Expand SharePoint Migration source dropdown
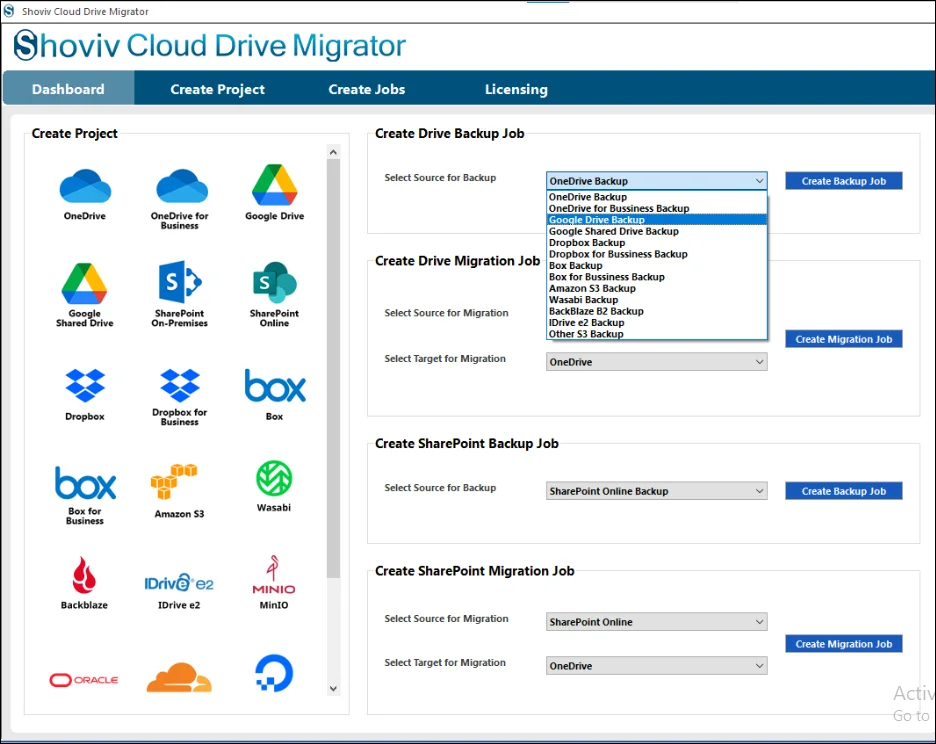The image size is (936, 744). click(x=657, y=622)
